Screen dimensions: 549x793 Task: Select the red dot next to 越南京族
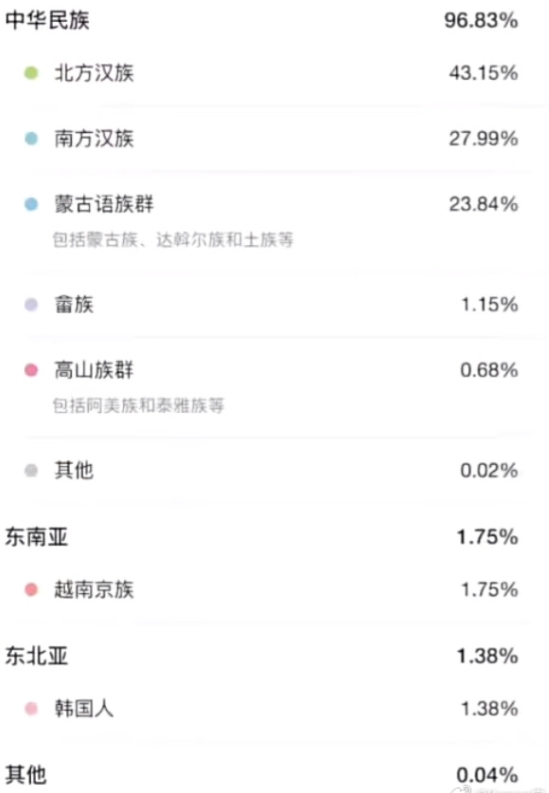31,590
